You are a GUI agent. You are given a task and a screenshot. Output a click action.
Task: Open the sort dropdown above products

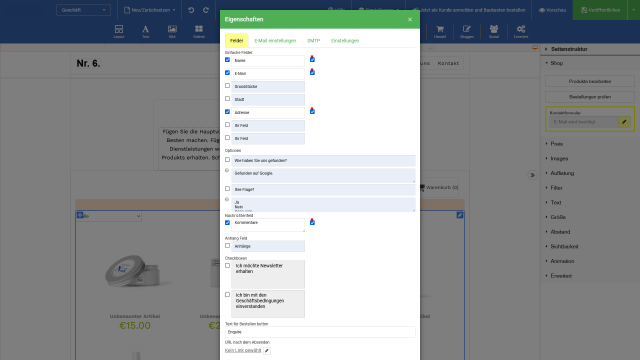tap(109, 216)
